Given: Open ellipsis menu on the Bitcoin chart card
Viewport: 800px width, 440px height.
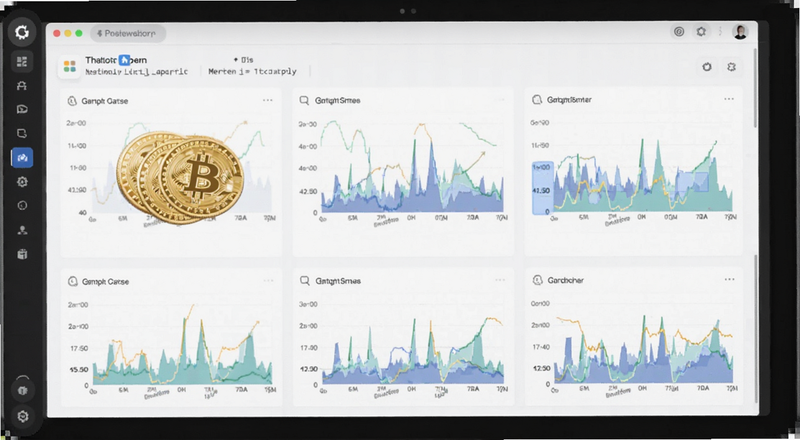Looking at the screenshot, I should [x=268, y=100].
